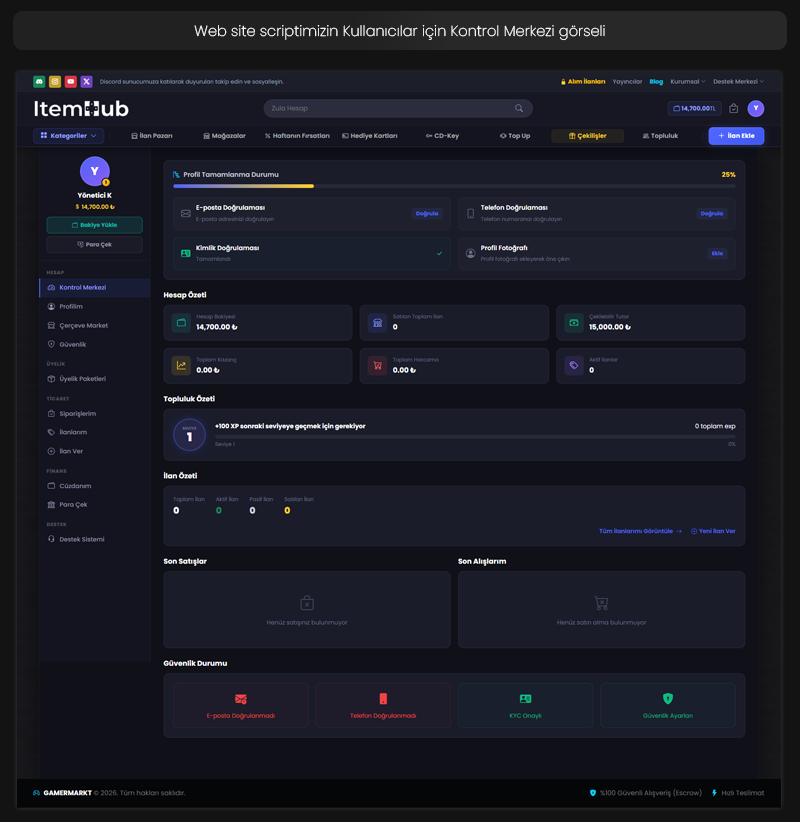Open the Discord social icon
The width and height of the screenshot is (800, 822).
(39, 81)
